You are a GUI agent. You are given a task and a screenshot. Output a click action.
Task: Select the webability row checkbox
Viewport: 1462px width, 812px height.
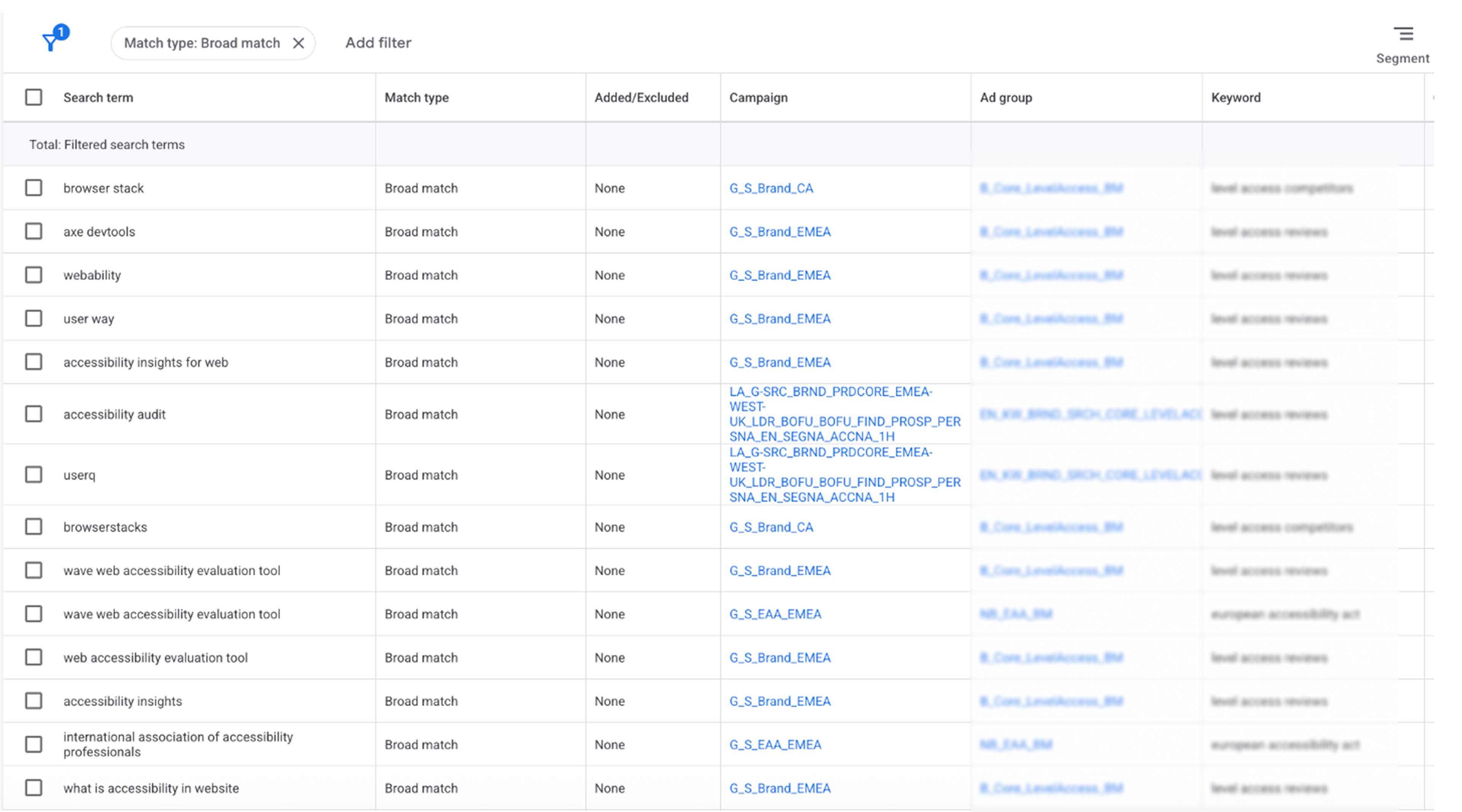point(34,275)
